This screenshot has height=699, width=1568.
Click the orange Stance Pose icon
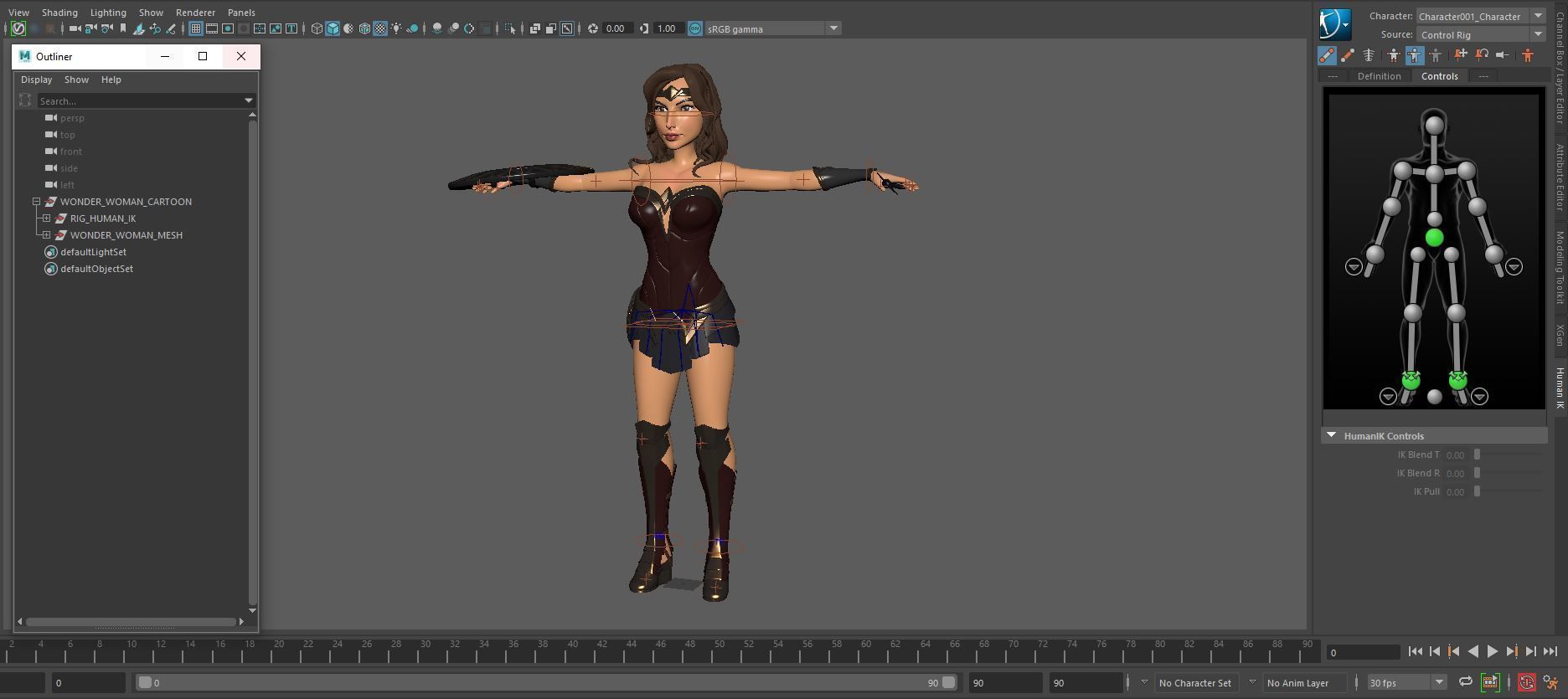1528,55
